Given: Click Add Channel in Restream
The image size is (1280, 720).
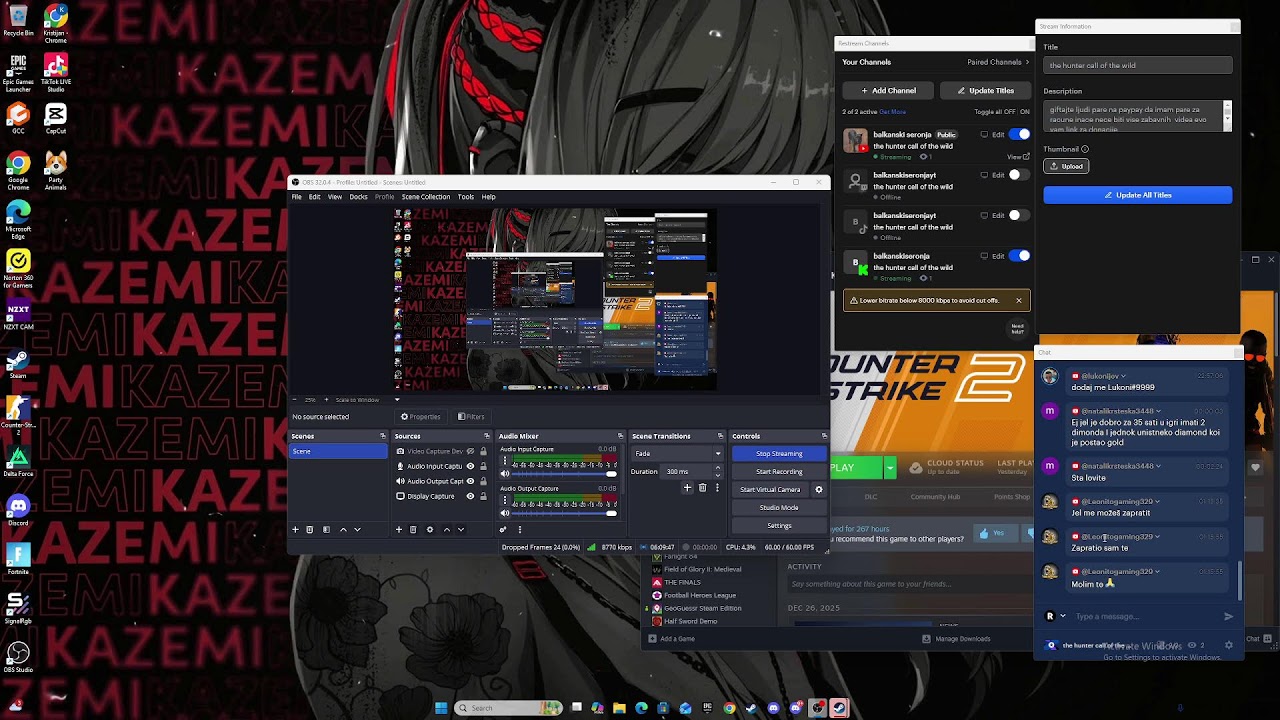Looking at the screenshot, I should [888, 90].
